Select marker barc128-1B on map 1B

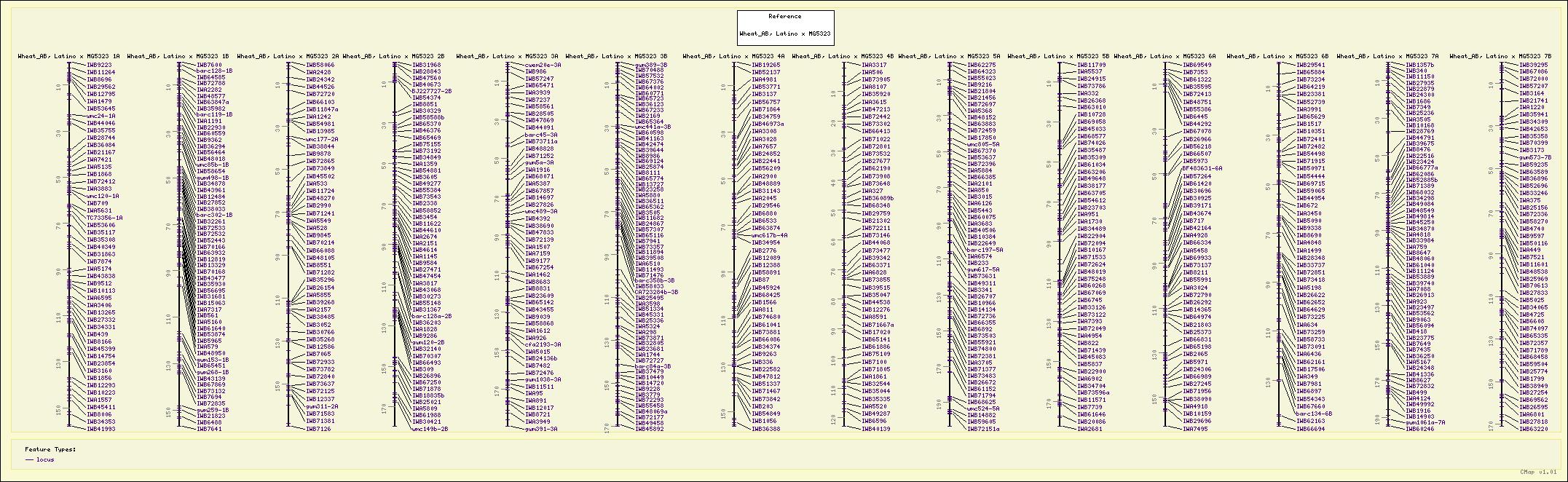(215, 71)
